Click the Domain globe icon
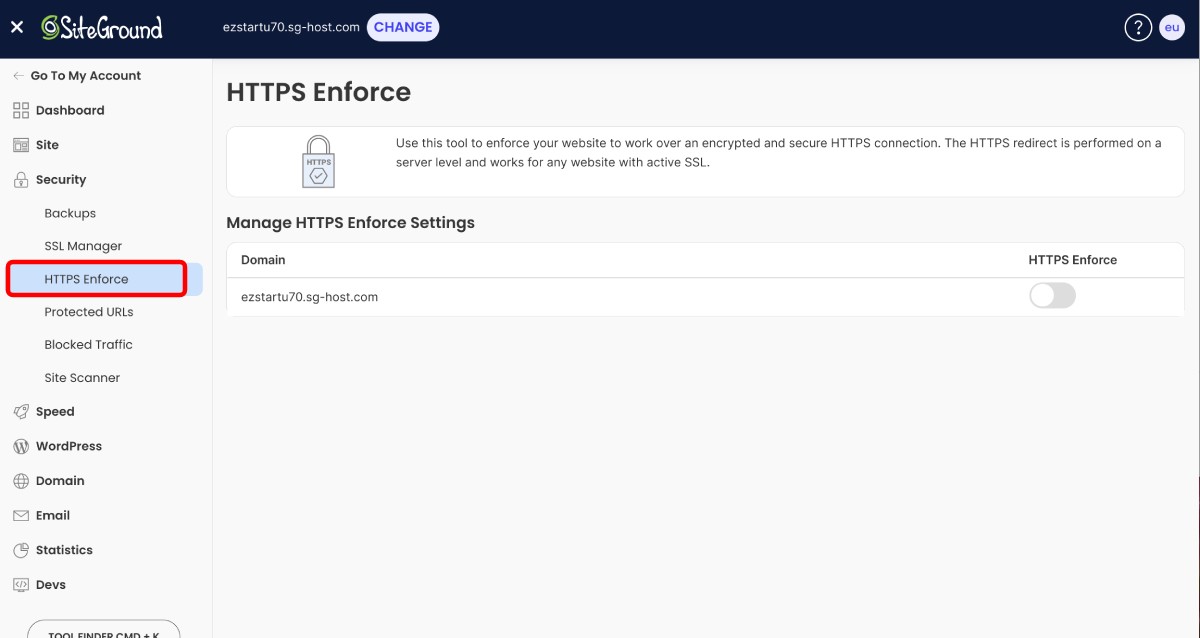Viewport: 1200px width, 638px height. tap(20, 480)
